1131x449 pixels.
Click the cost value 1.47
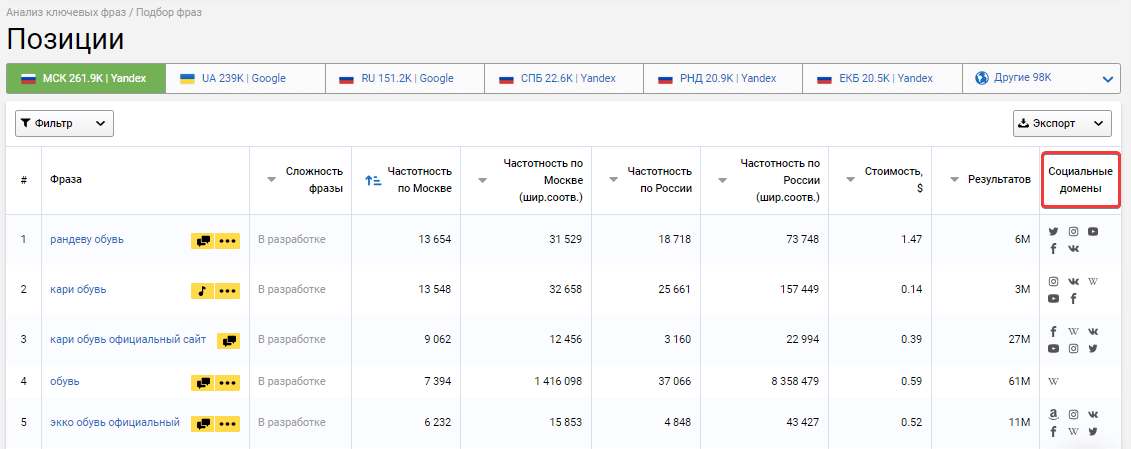[911, 240]
